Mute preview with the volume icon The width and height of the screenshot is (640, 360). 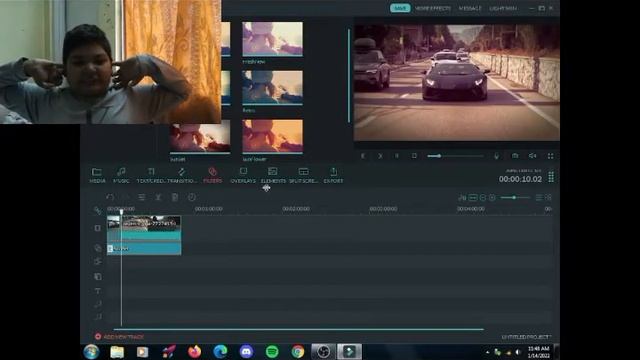coord(533,156)
